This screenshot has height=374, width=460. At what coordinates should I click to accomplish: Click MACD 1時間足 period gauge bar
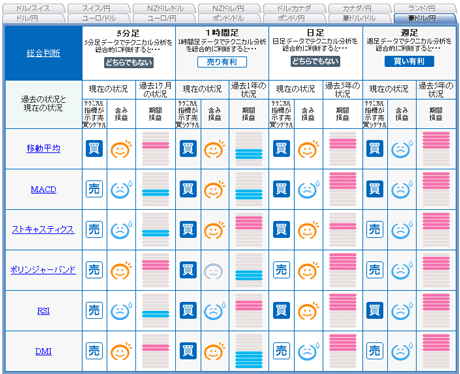pyautogui.click(x=249, y=189)
